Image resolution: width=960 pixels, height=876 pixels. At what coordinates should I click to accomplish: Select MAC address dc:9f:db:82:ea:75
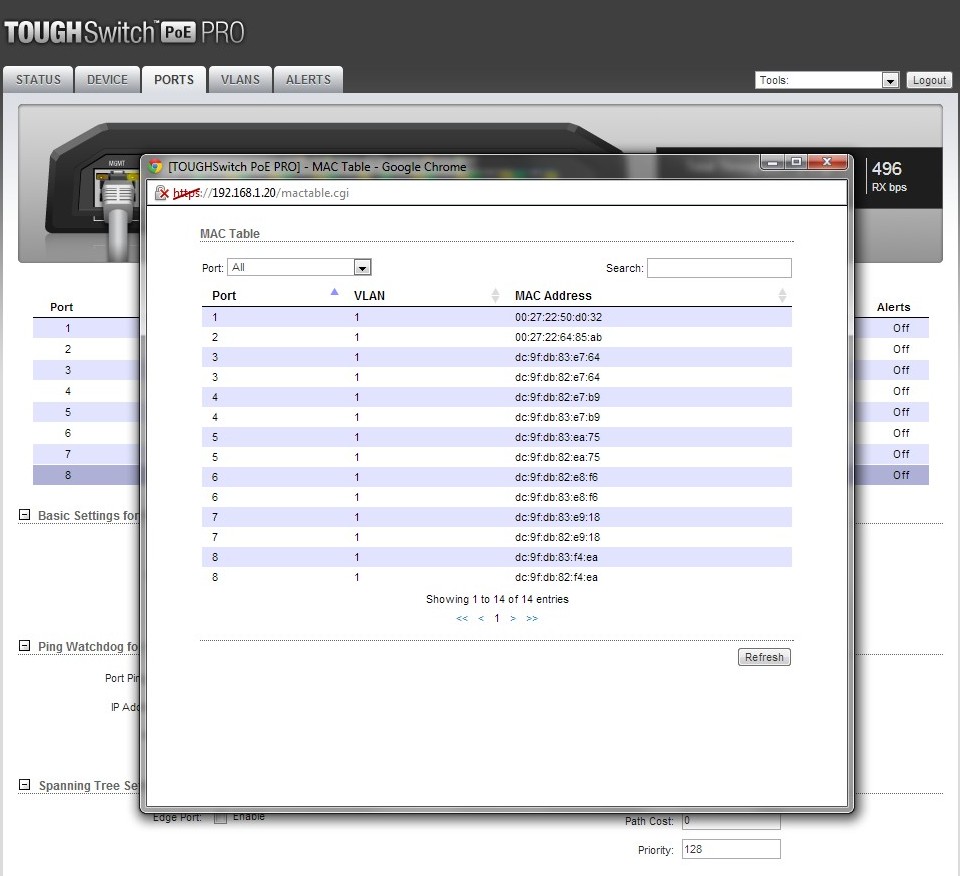point(557,457)
